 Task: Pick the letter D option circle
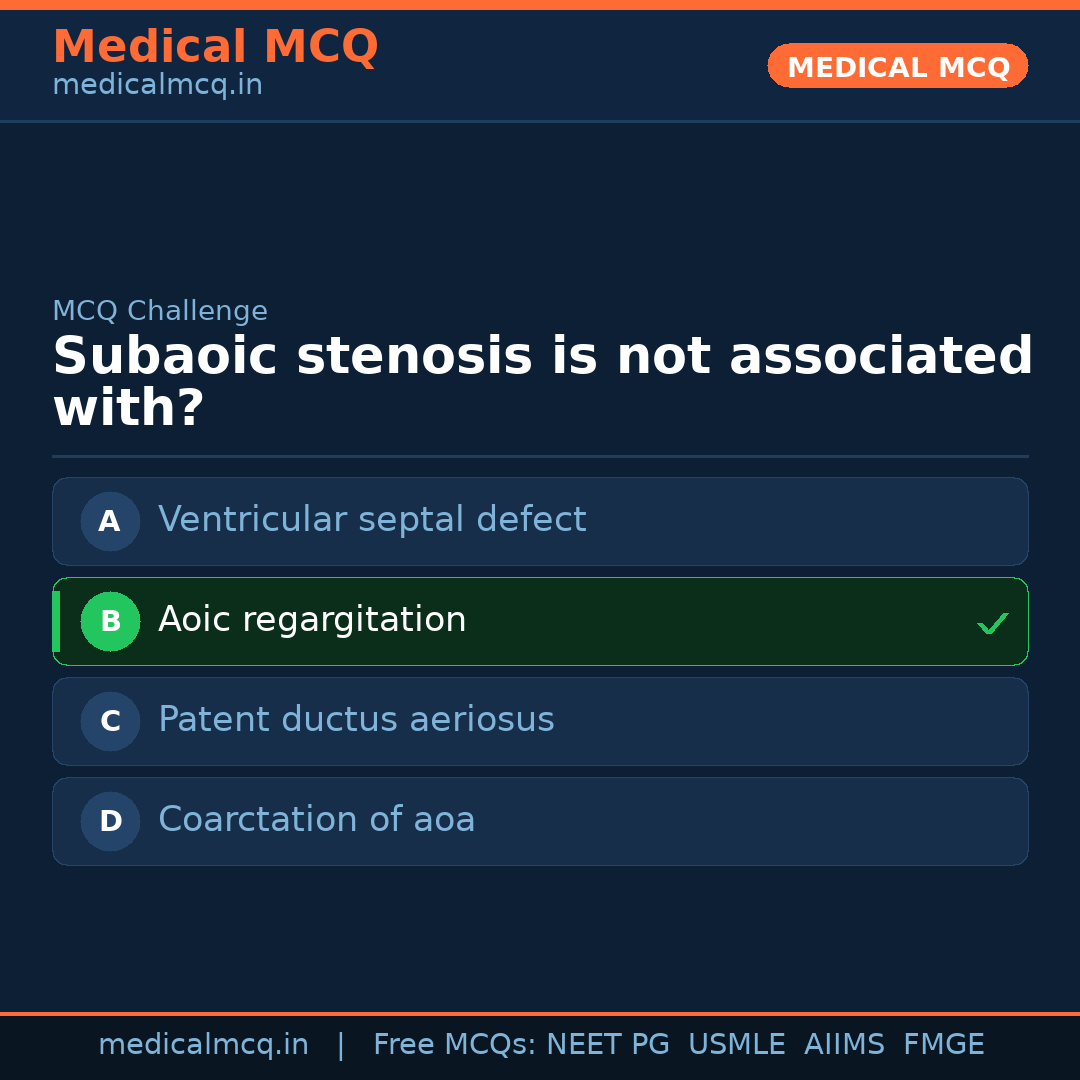(110, 821)
